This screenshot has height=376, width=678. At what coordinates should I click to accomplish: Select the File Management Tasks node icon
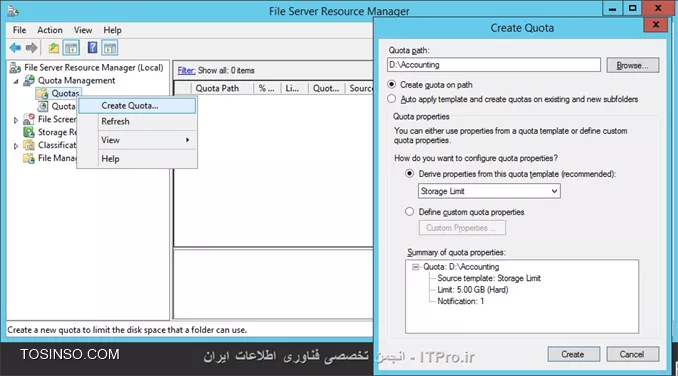pyautogui.click(x=29, y=158)
